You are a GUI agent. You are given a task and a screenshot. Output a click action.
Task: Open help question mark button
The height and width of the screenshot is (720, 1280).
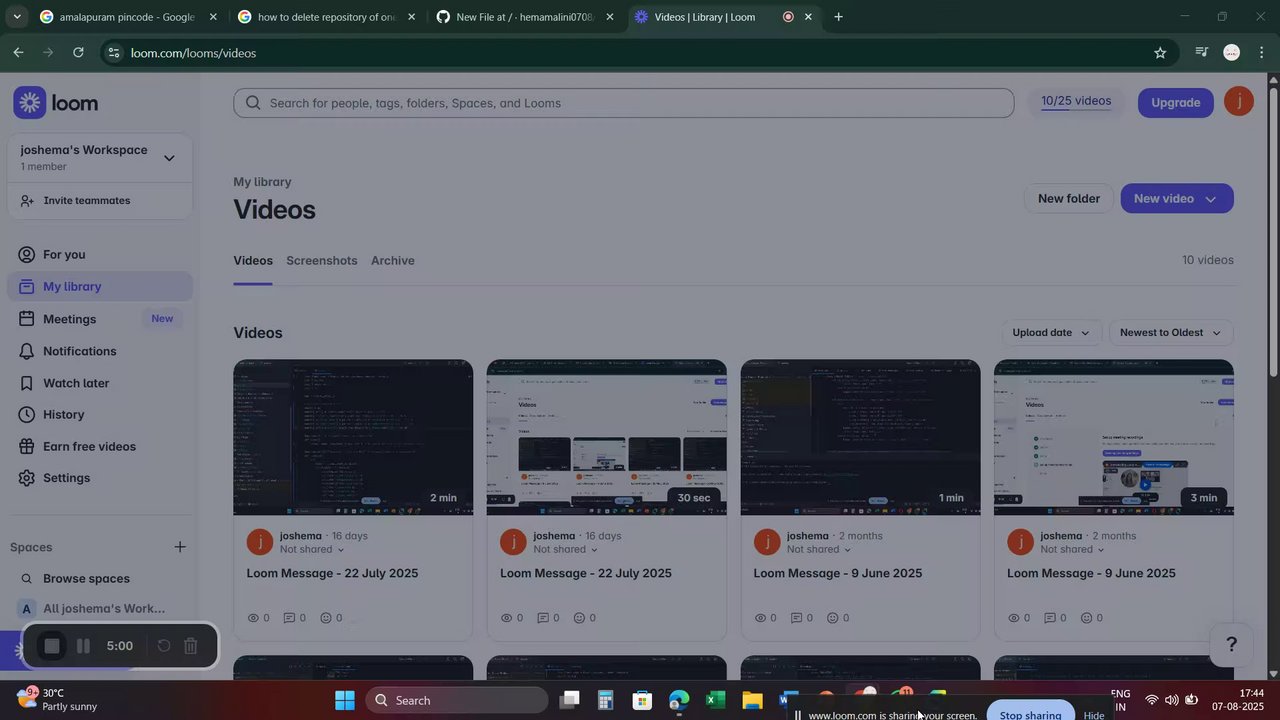(x=1232, y=645)
